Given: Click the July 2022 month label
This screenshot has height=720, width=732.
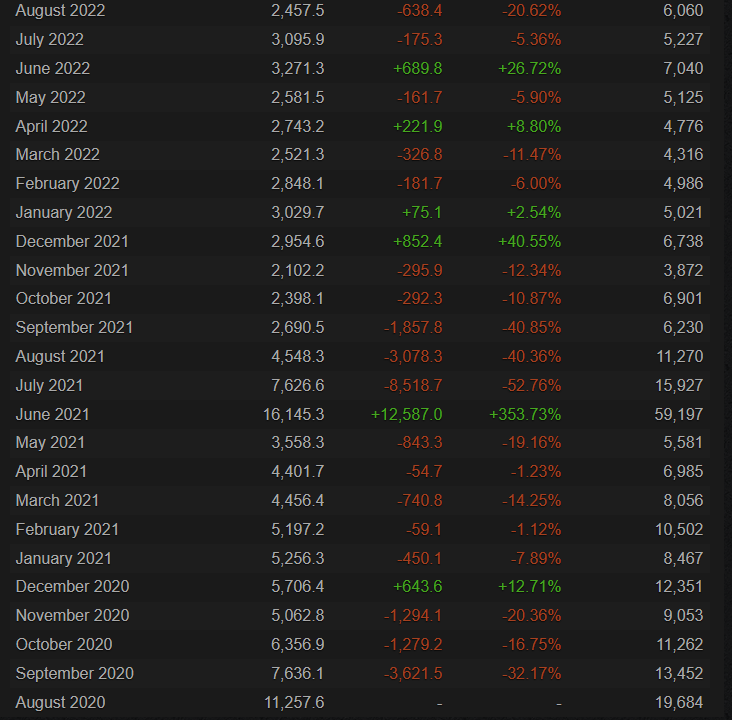Looking at the screenshot, I should (x=49, y=39).
